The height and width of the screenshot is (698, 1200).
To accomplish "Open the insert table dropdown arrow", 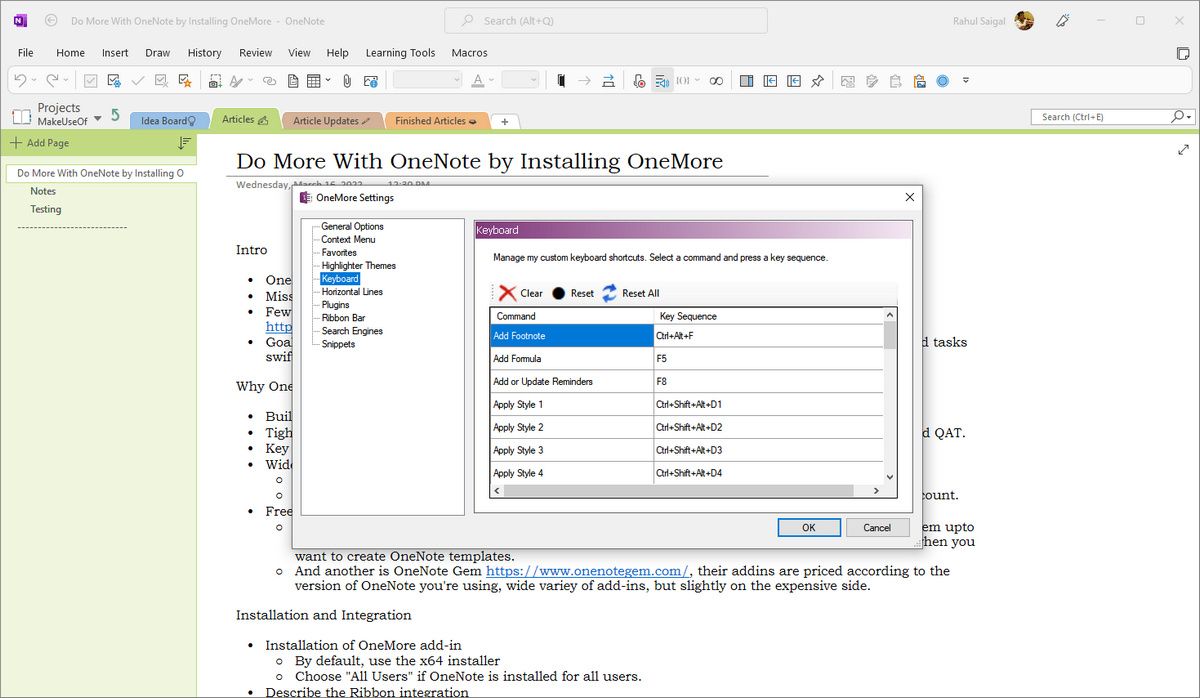I will 329,81.
